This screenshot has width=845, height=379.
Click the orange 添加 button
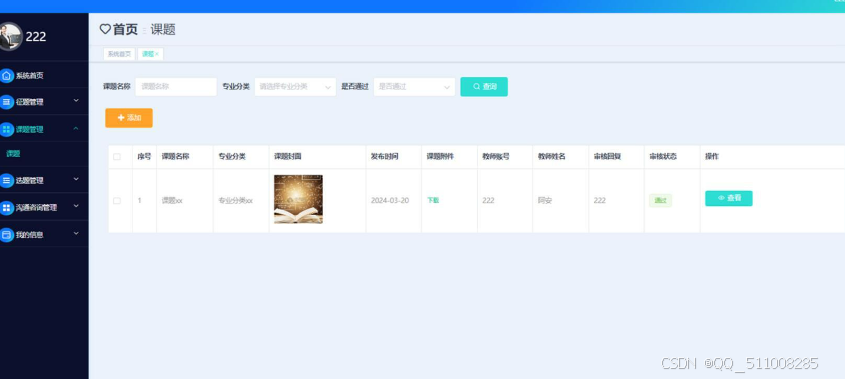[129, 118]
